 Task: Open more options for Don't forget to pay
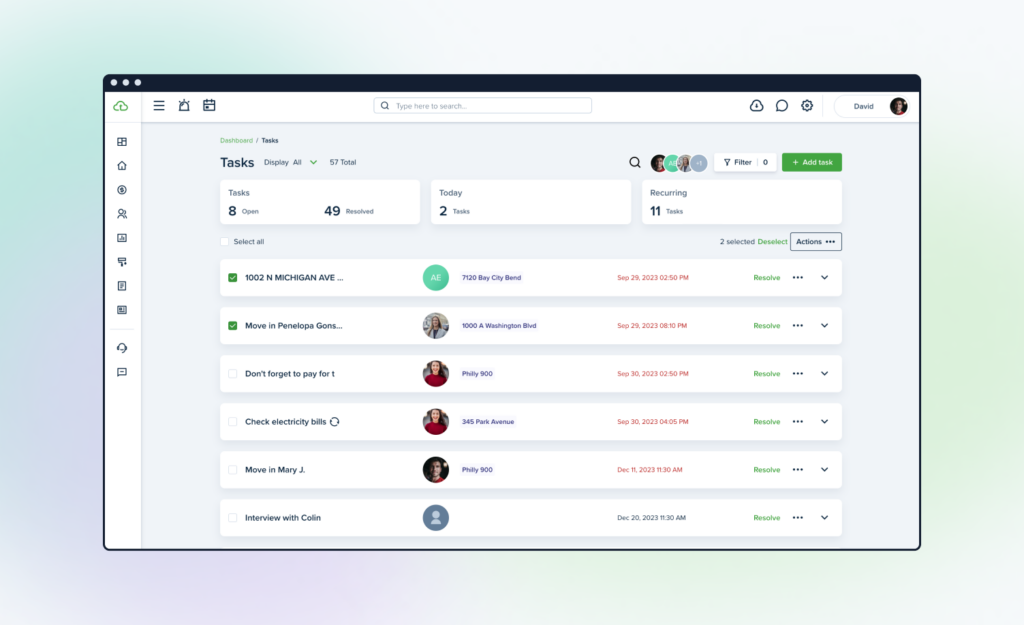[798, 374]
